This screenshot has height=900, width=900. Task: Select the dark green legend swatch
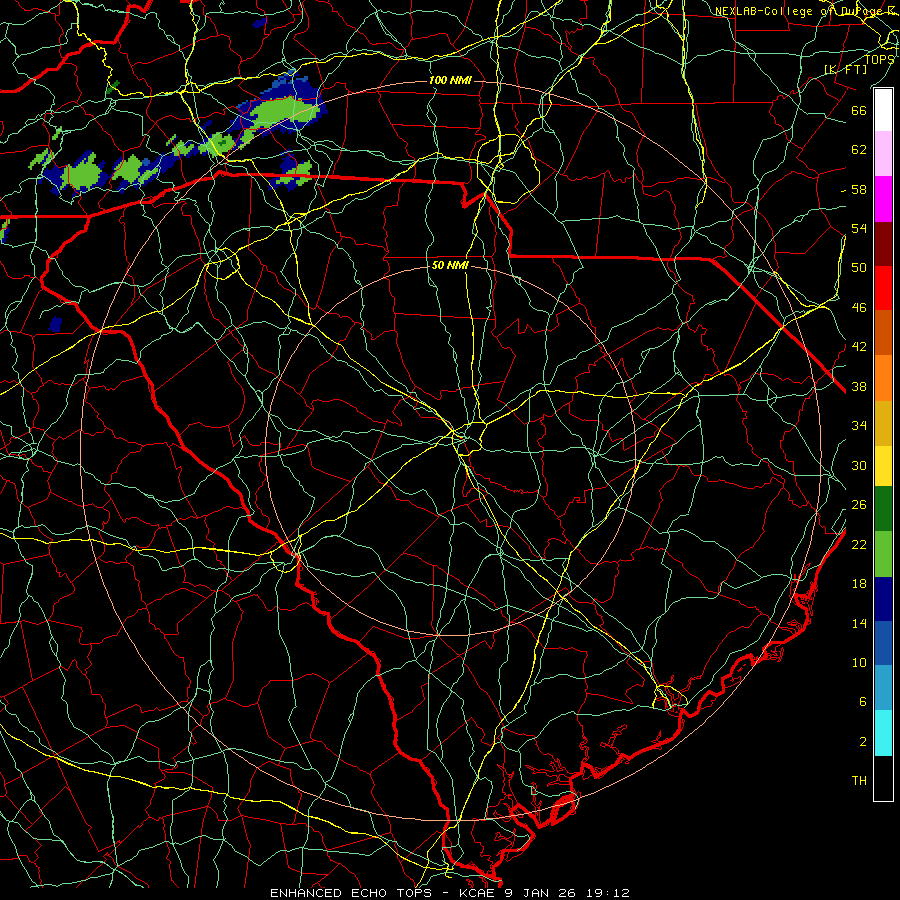pyautogui.click(x=883, y=508)
